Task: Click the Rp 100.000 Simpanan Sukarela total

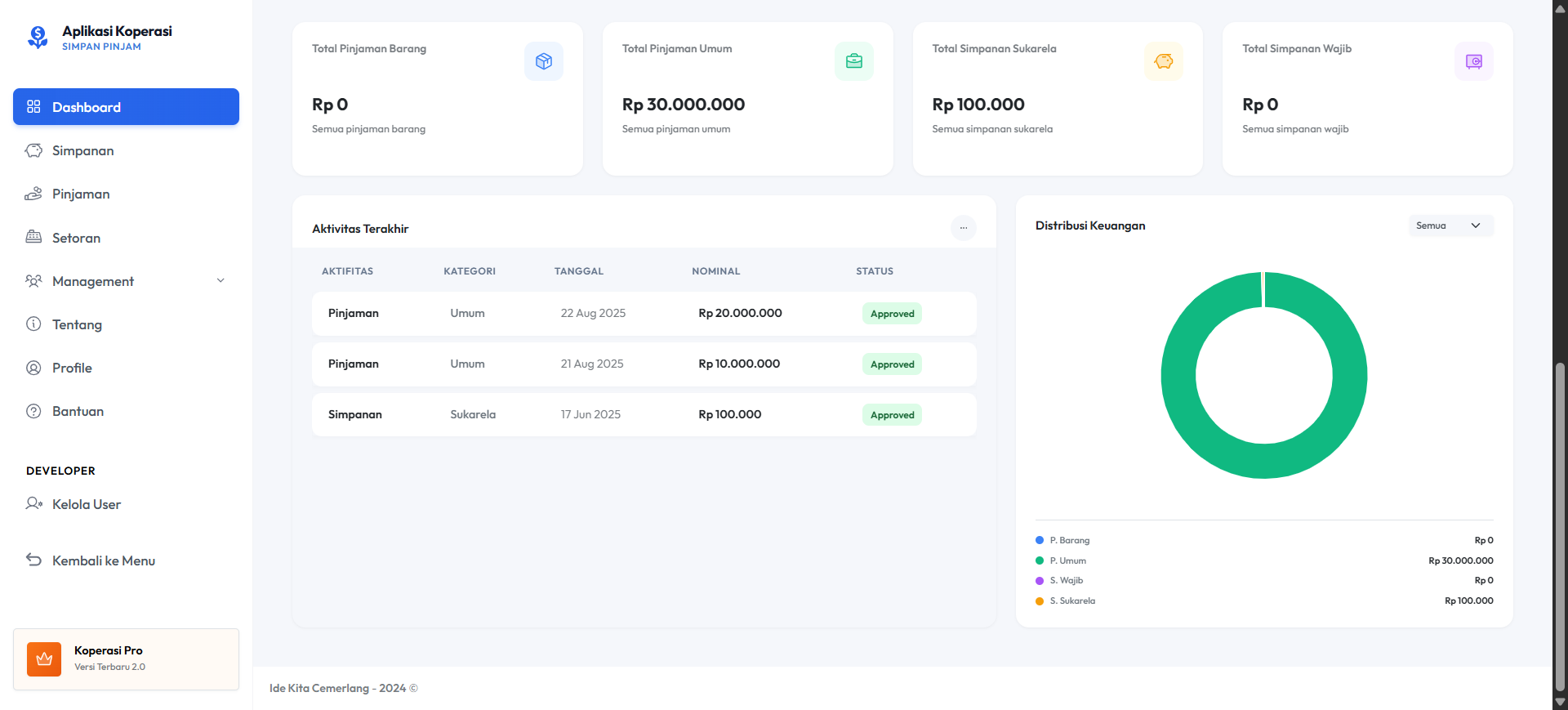Action: (x=978, y=105)
